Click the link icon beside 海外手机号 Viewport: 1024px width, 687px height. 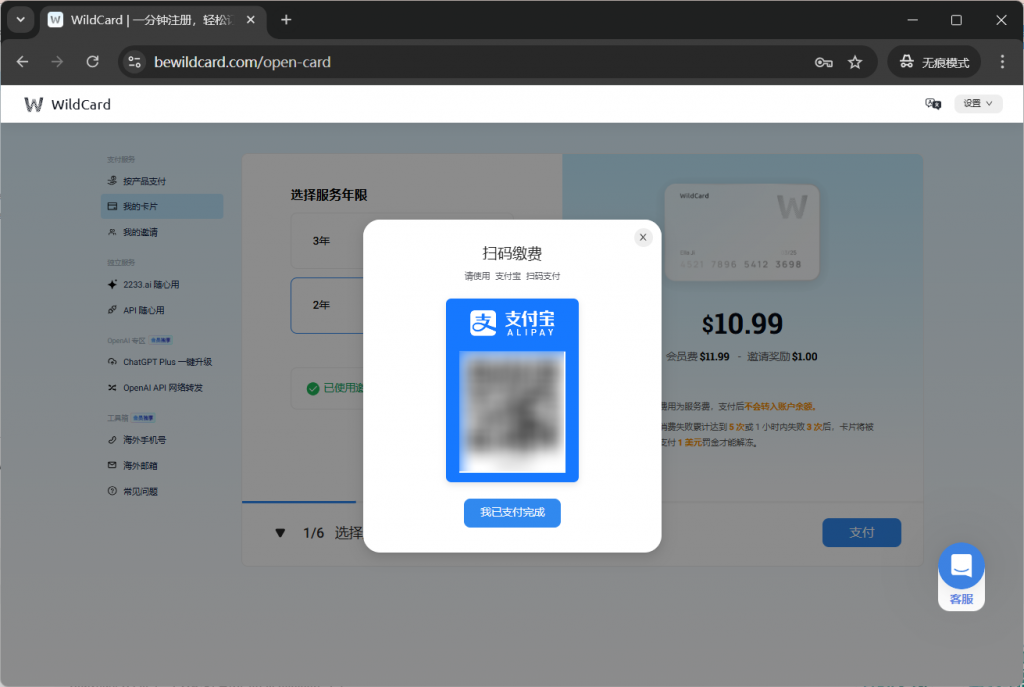click(112, 439)
